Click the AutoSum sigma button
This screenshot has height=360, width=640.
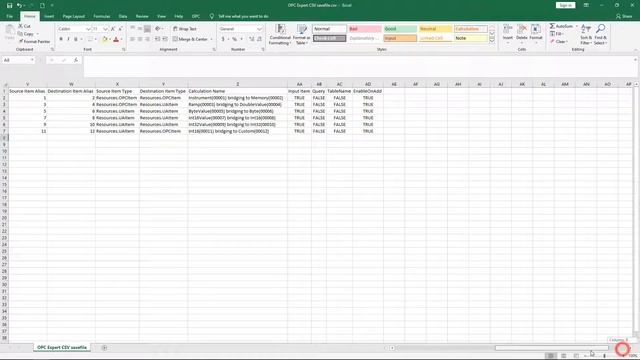click(562, 26)
